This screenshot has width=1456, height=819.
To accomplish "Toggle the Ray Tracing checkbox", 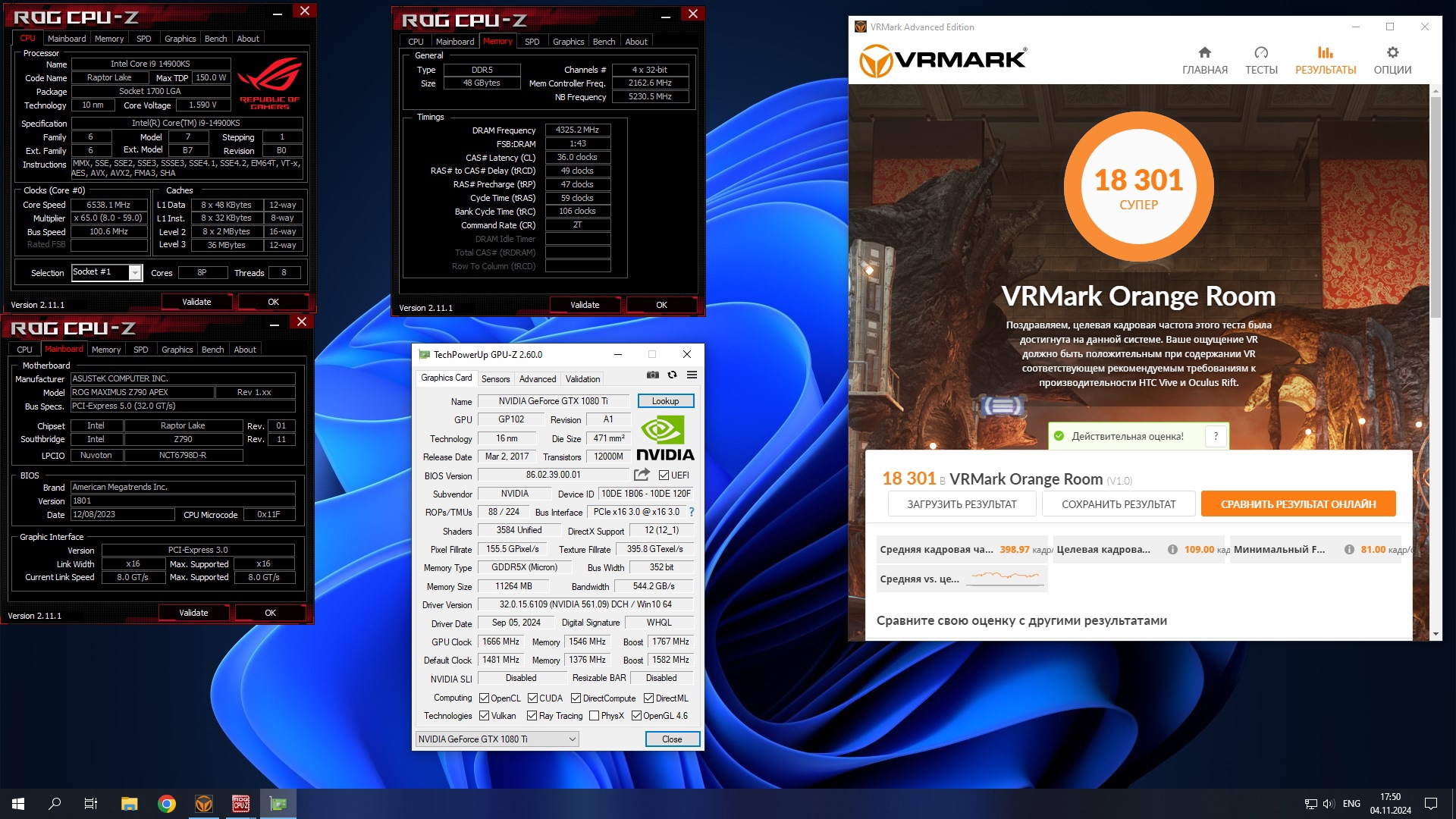I will pyautogui.click(x=532, y=716).
